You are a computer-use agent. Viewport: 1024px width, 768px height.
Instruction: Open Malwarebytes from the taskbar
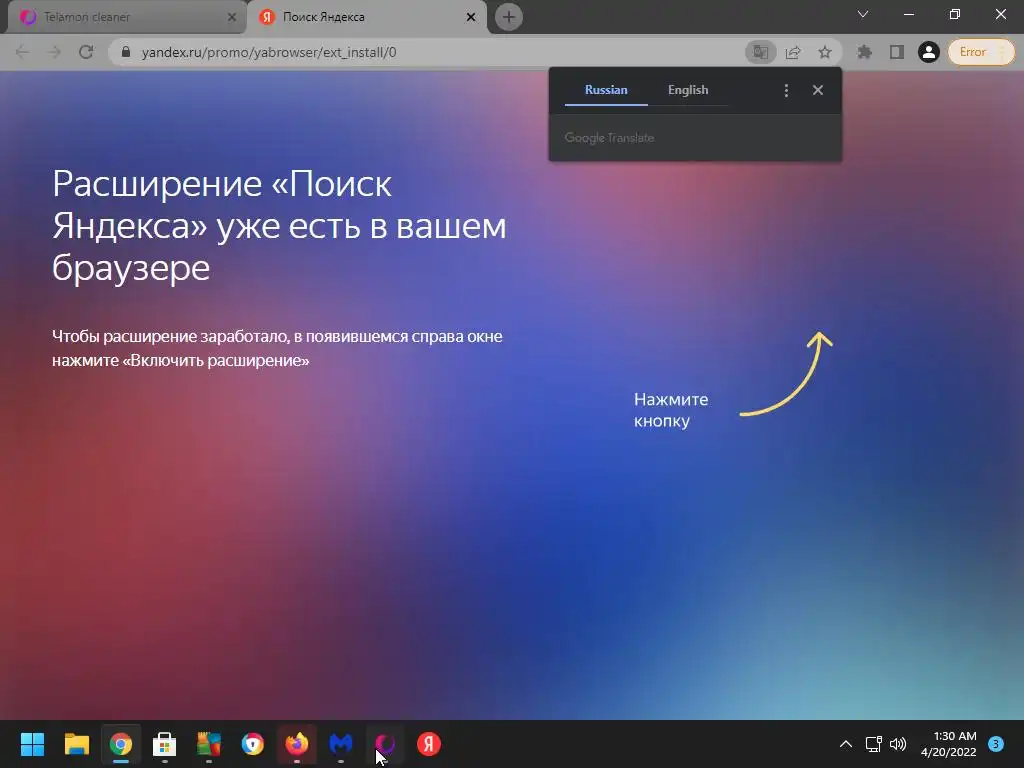(341, 744)
